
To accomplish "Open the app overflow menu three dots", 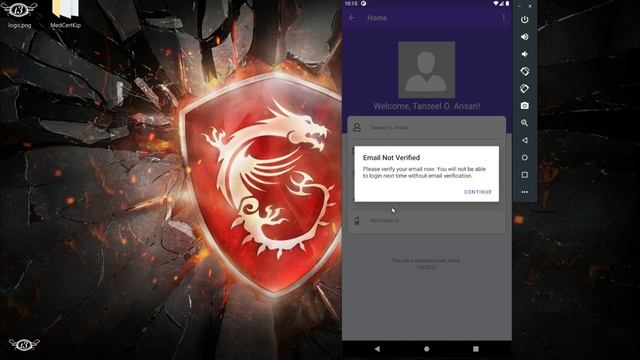I will coord(503,18).
